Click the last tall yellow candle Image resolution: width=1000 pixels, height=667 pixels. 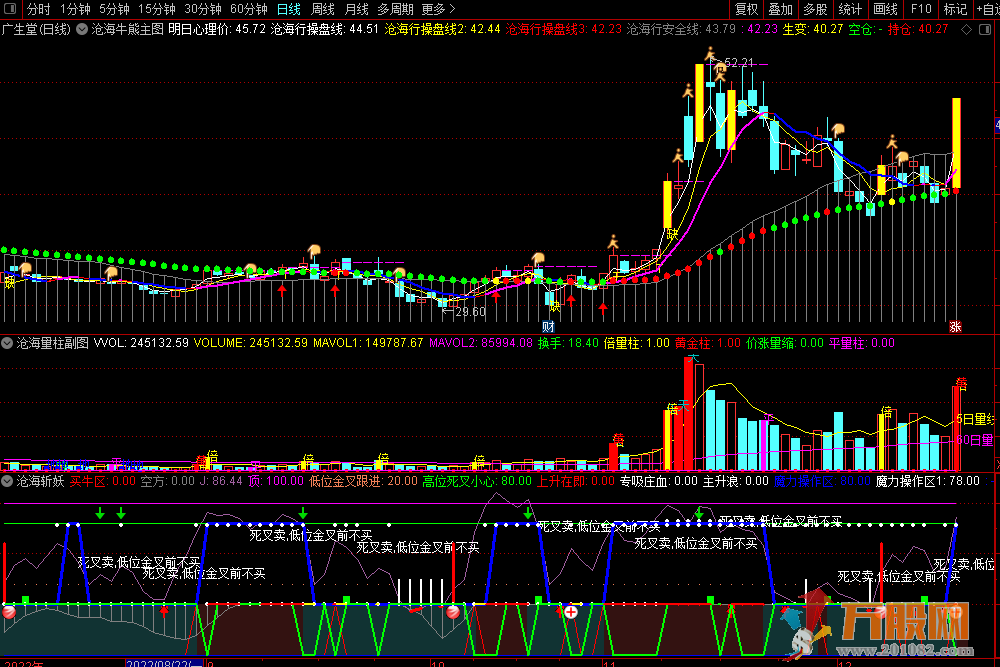point(956,143)
